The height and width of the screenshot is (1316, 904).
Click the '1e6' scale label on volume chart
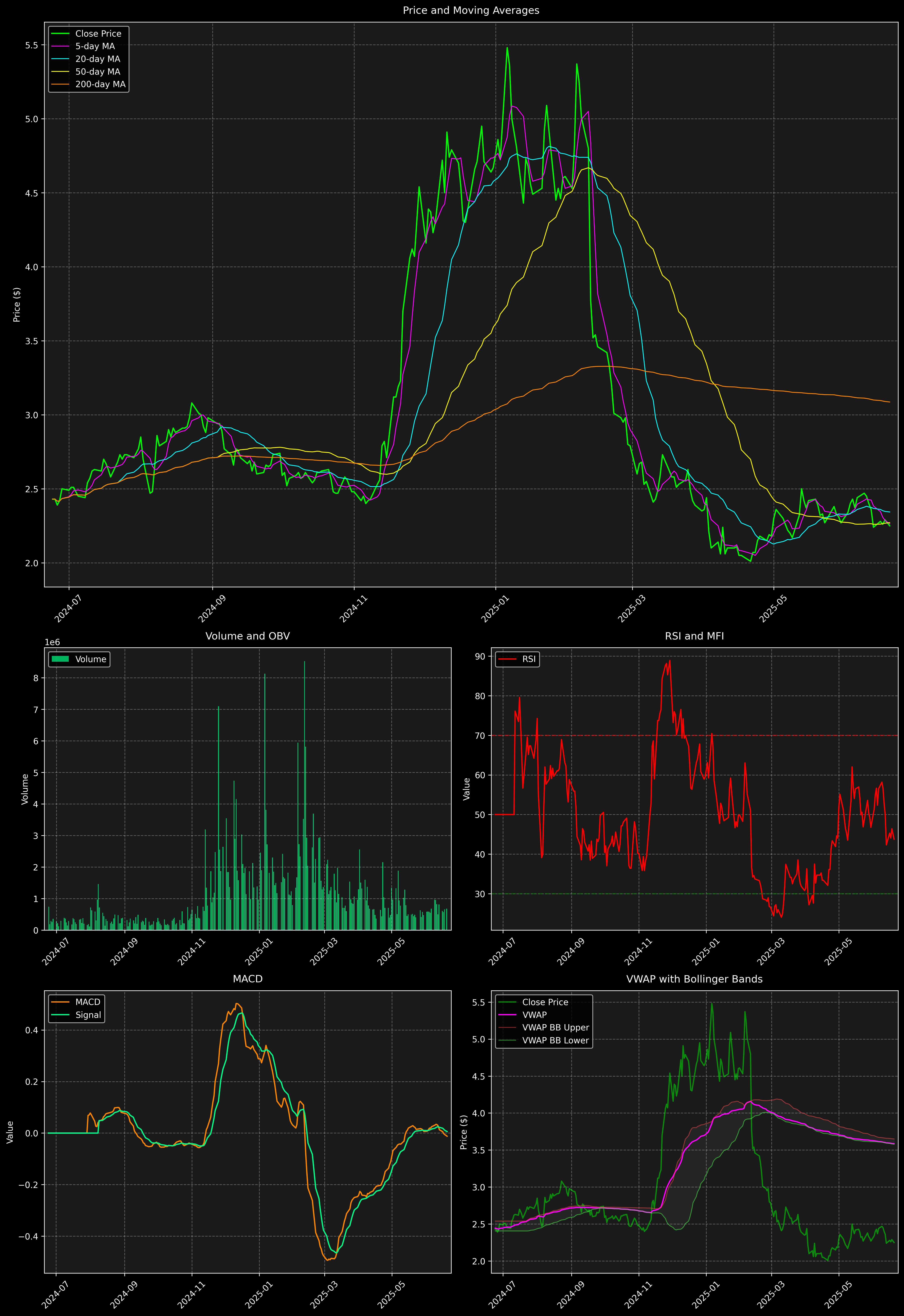pos(52,643)
